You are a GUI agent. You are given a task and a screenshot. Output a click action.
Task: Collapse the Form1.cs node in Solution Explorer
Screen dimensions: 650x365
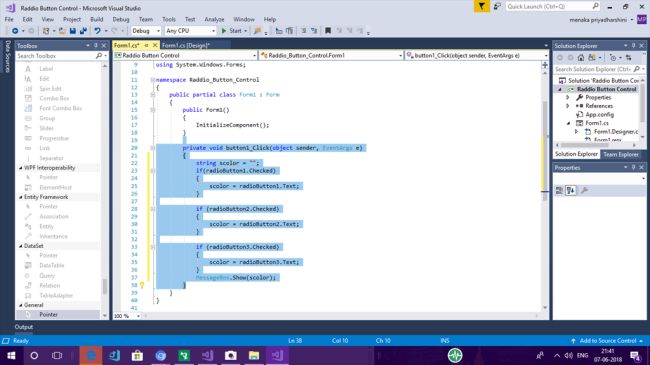568,123
